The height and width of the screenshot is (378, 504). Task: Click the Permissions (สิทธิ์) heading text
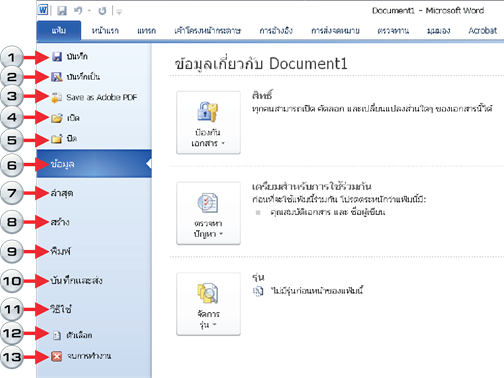(x=262, y=95)
